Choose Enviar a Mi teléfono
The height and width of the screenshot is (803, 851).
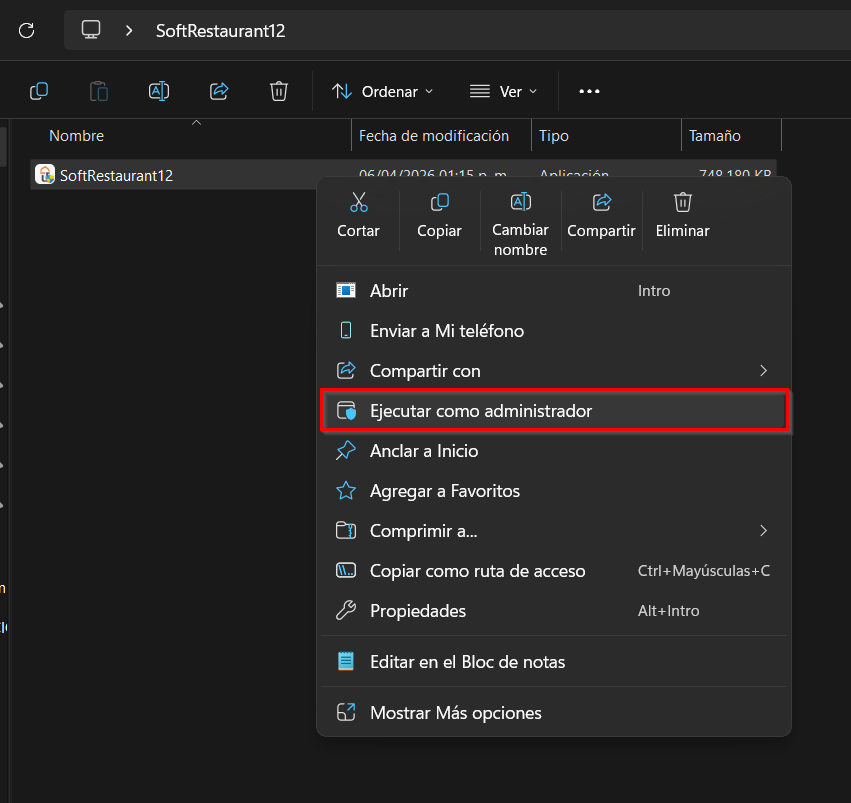coord(554,331)
